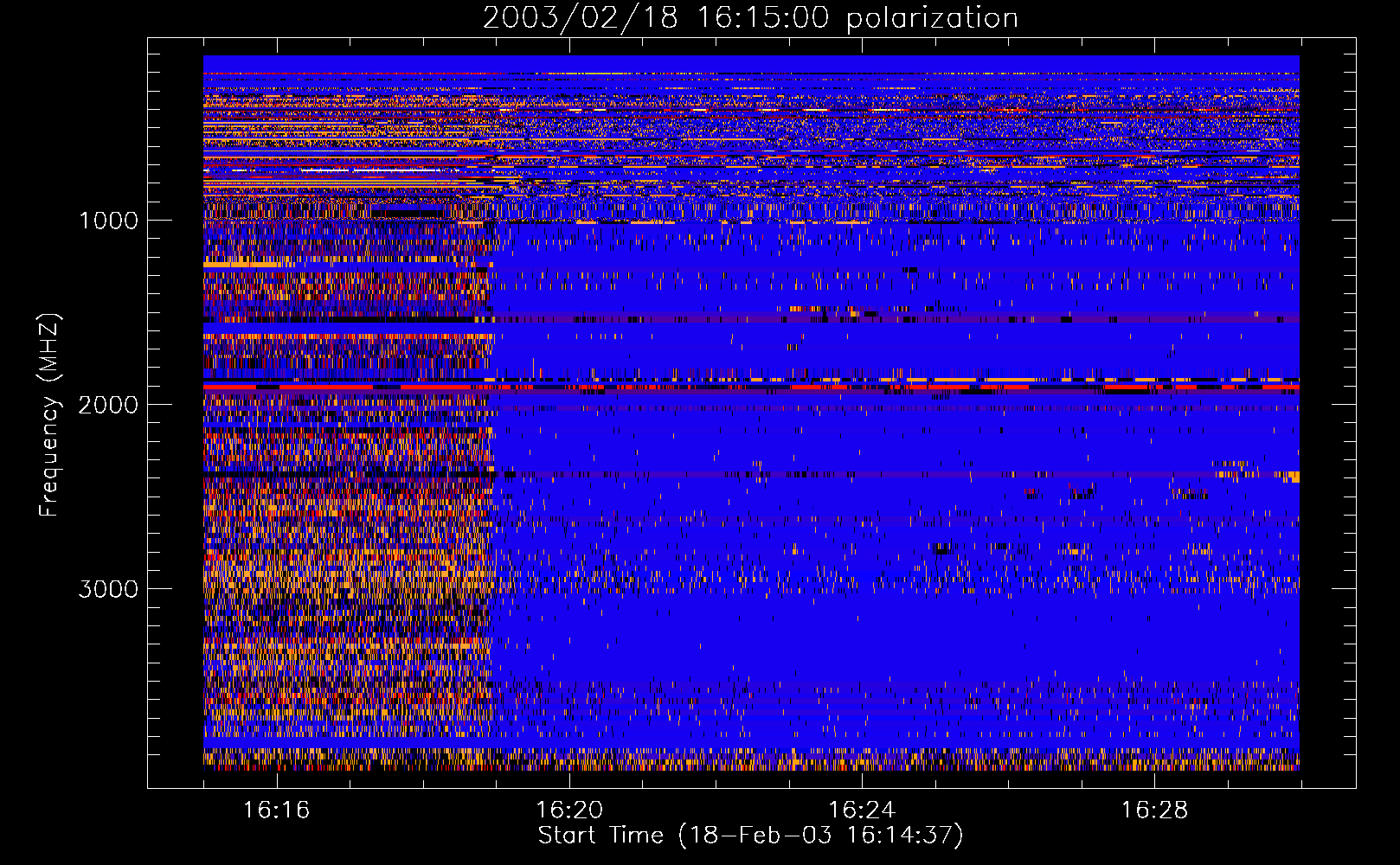Screen dimensions: 1400x865
Task: Select the 2000 frequency axis label
Action: pos(108,405)
